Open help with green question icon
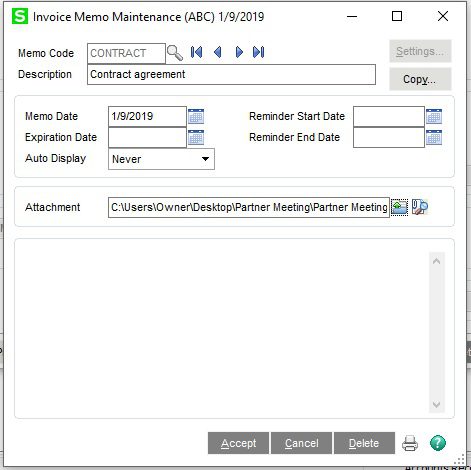This screenshot has height=470, width=471. (438, 443)
